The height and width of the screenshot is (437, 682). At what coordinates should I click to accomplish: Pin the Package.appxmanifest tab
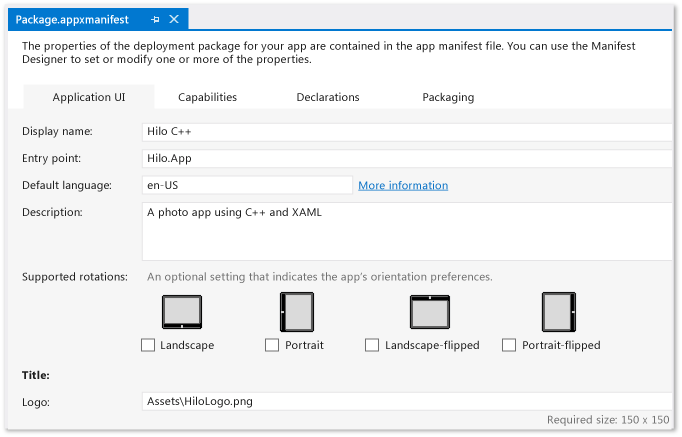[x=155, y=19]
